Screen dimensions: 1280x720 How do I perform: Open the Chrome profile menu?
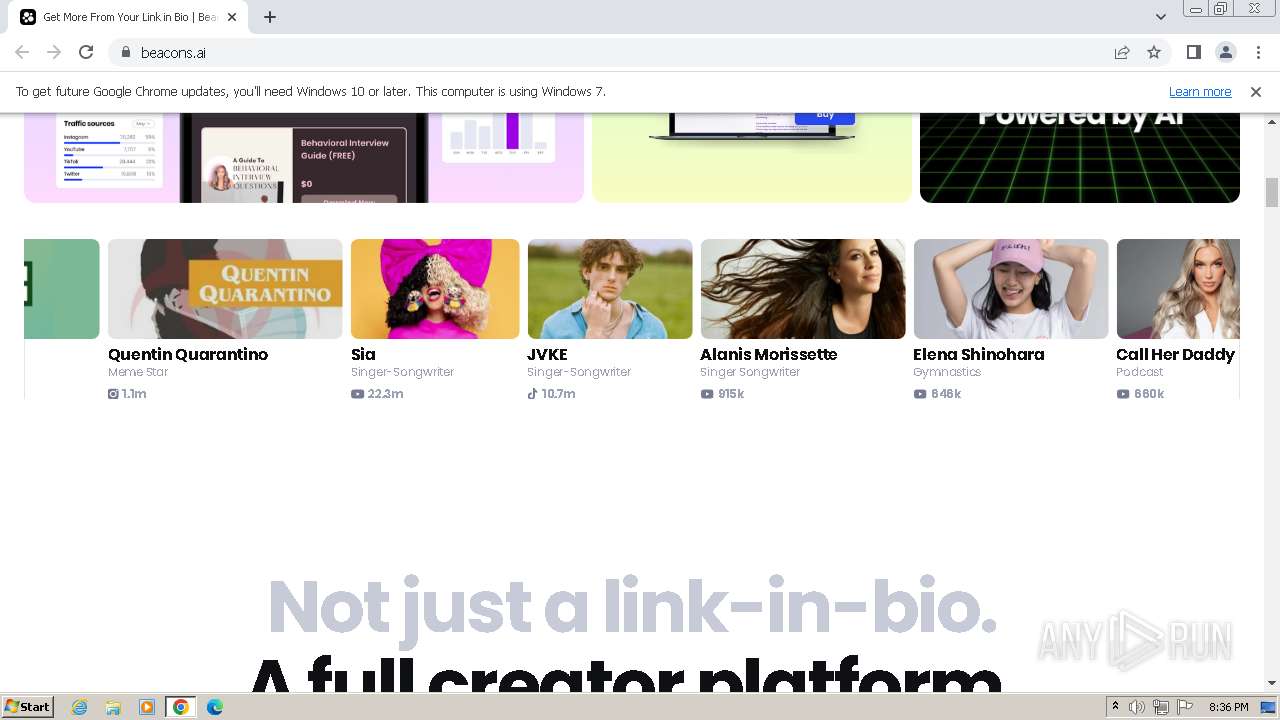(1225, 52)
